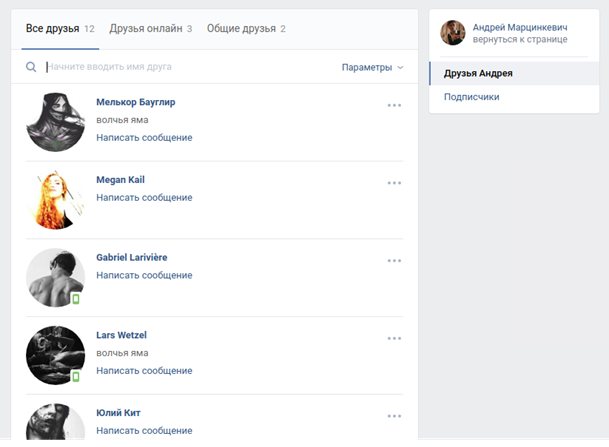Open the Юлий Кит profile link
The height and width of the screenshot is (447, 609).
(118, 413)
